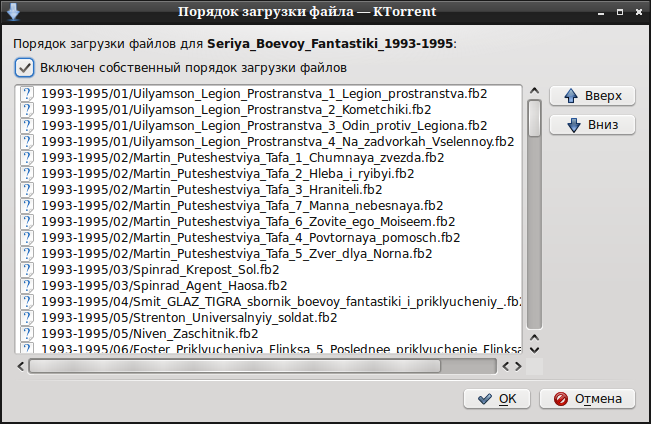Select Uilyamson_Legion_Prostranstva_1_Legion_prostranstva.fb2 row
Image resolution: width=651 pixels, height=424 pixels.
tap(269, 93)
